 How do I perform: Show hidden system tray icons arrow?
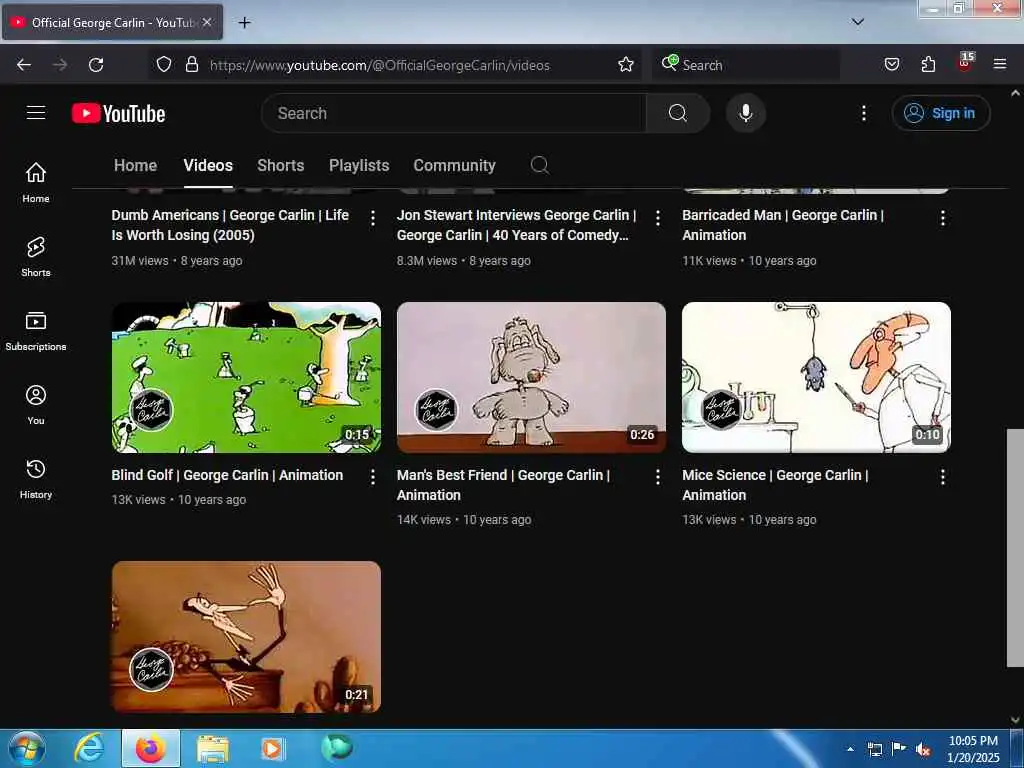[x=850, y=749]
